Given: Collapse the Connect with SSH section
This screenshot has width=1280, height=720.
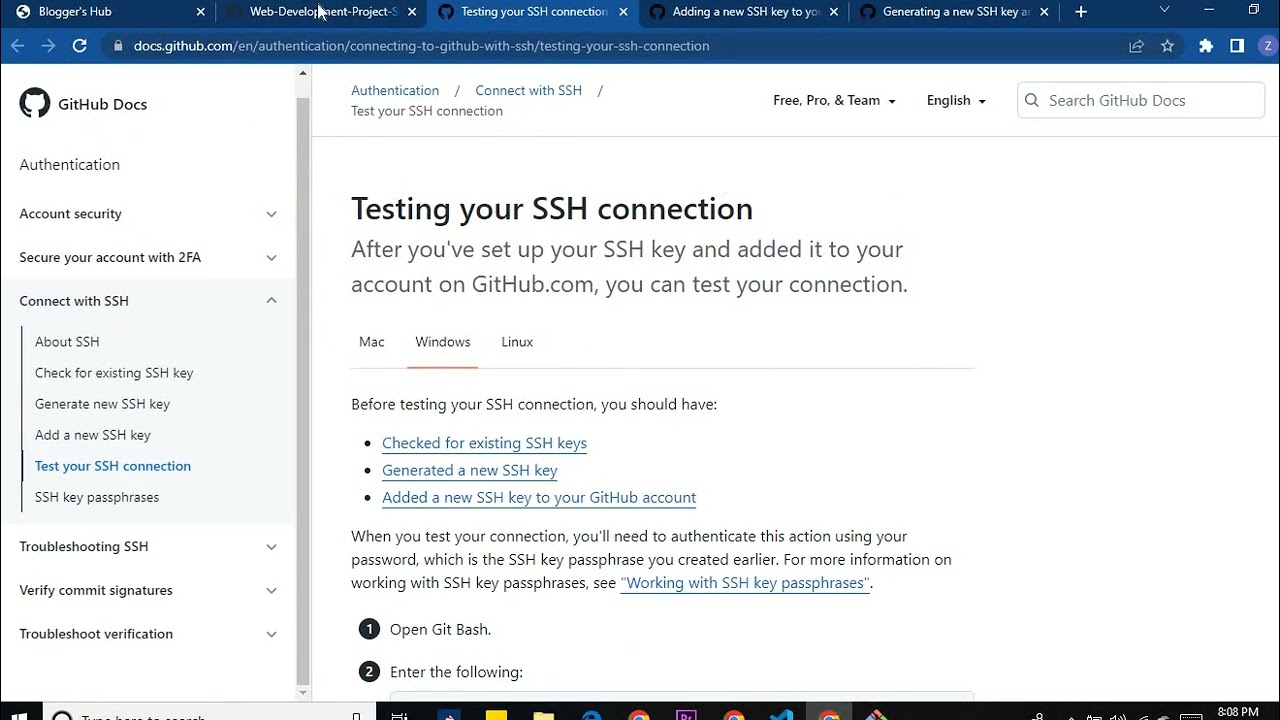Looking at the screenshot, I should [148, 301].
